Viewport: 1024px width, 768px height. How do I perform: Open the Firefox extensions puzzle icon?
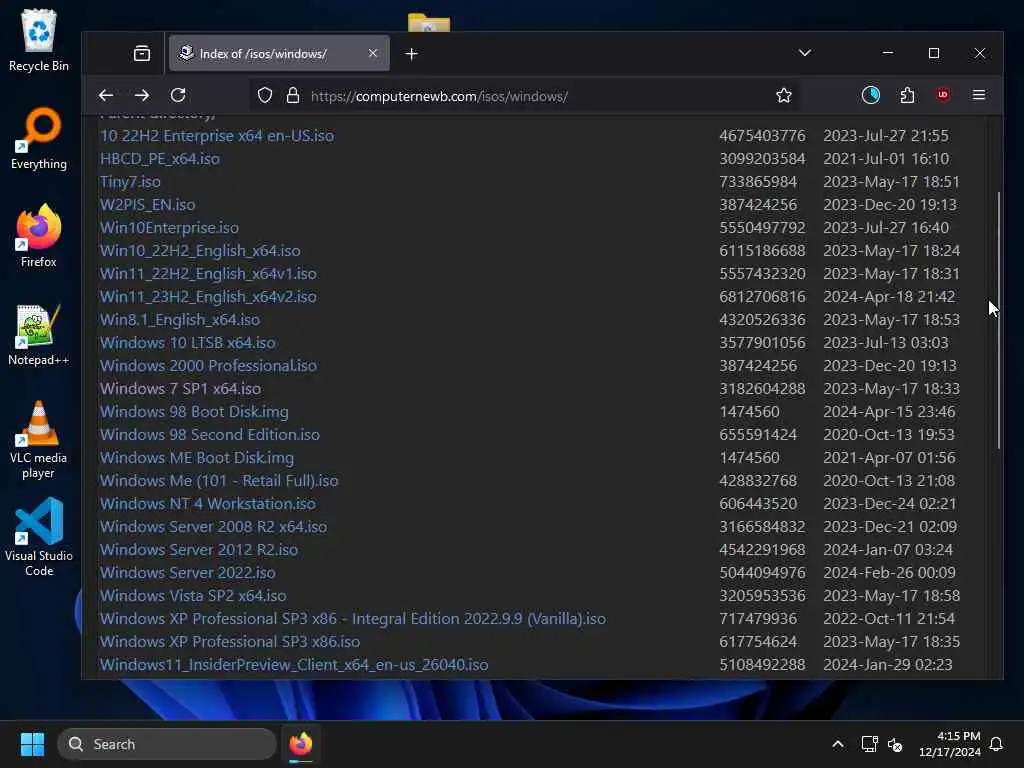(x=907, y=95)
